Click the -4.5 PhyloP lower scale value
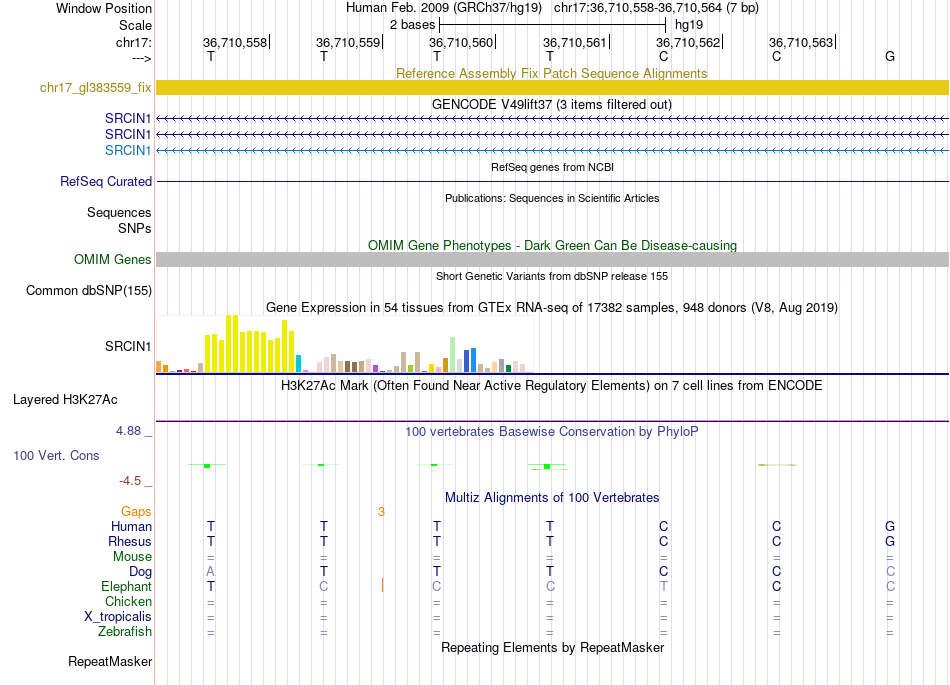The image size is (950, 685). (130, 481)
